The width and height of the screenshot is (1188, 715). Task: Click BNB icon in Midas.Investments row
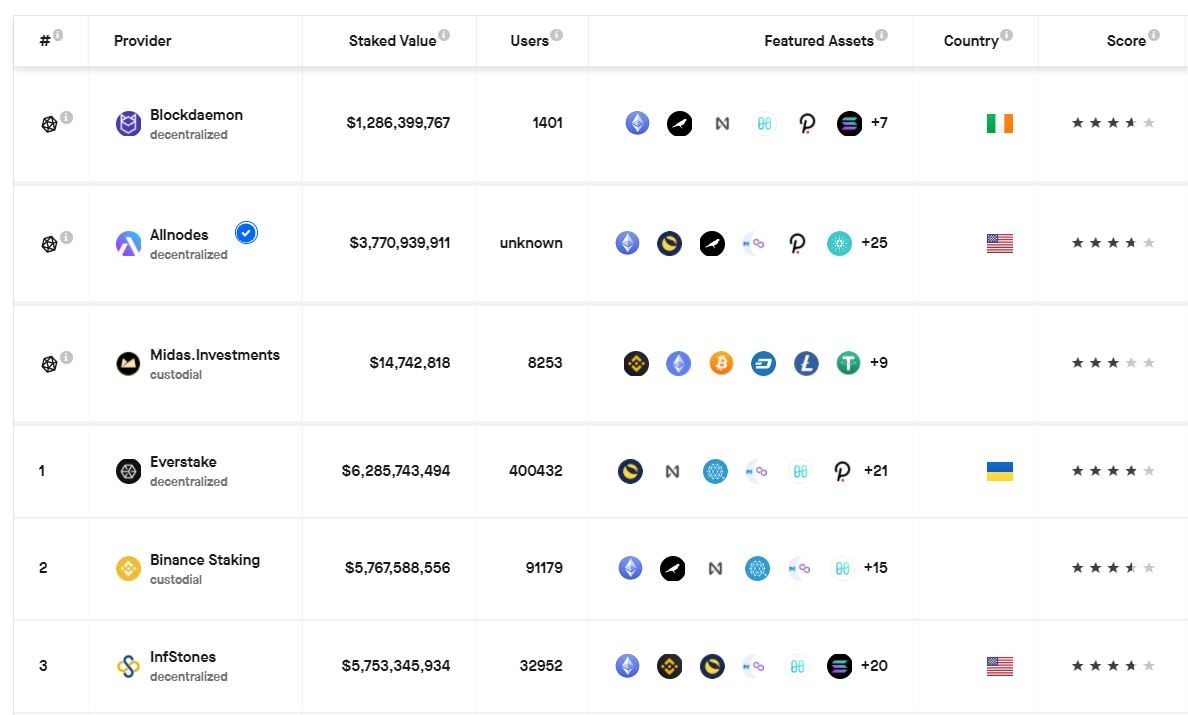[x=636, y=364]
